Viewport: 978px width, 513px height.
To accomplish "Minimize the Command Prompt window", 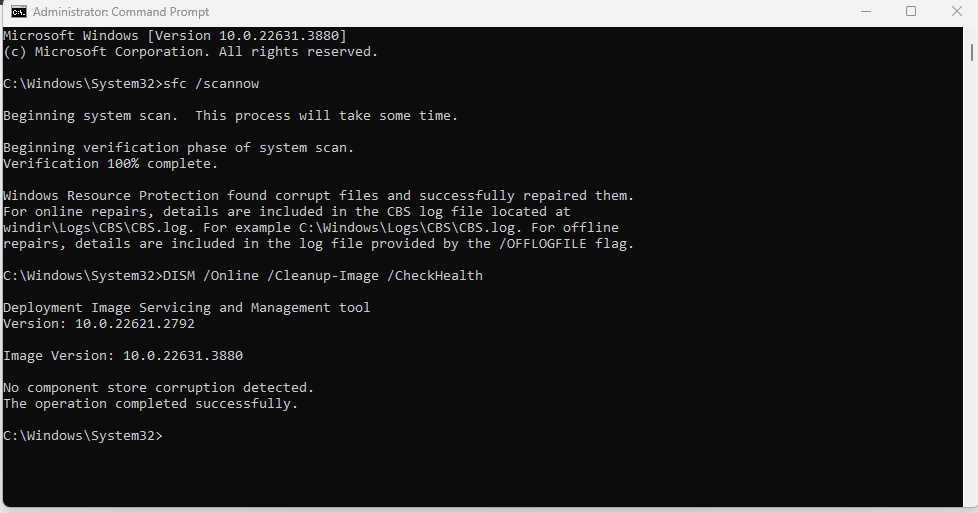I will point(866,12).
